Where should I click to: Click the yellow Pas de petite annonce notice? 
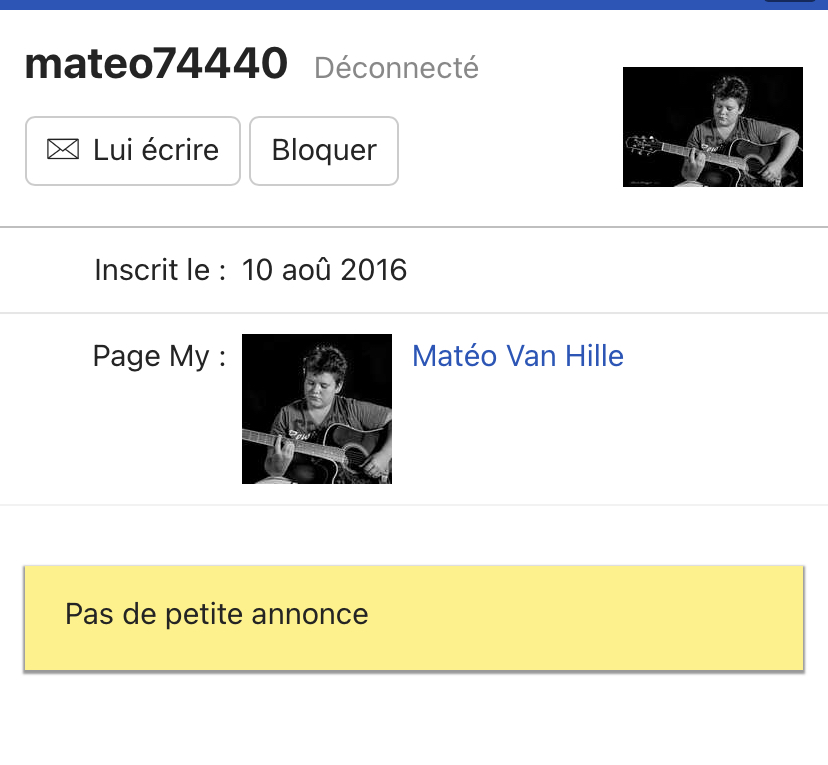tap(414, 618)
